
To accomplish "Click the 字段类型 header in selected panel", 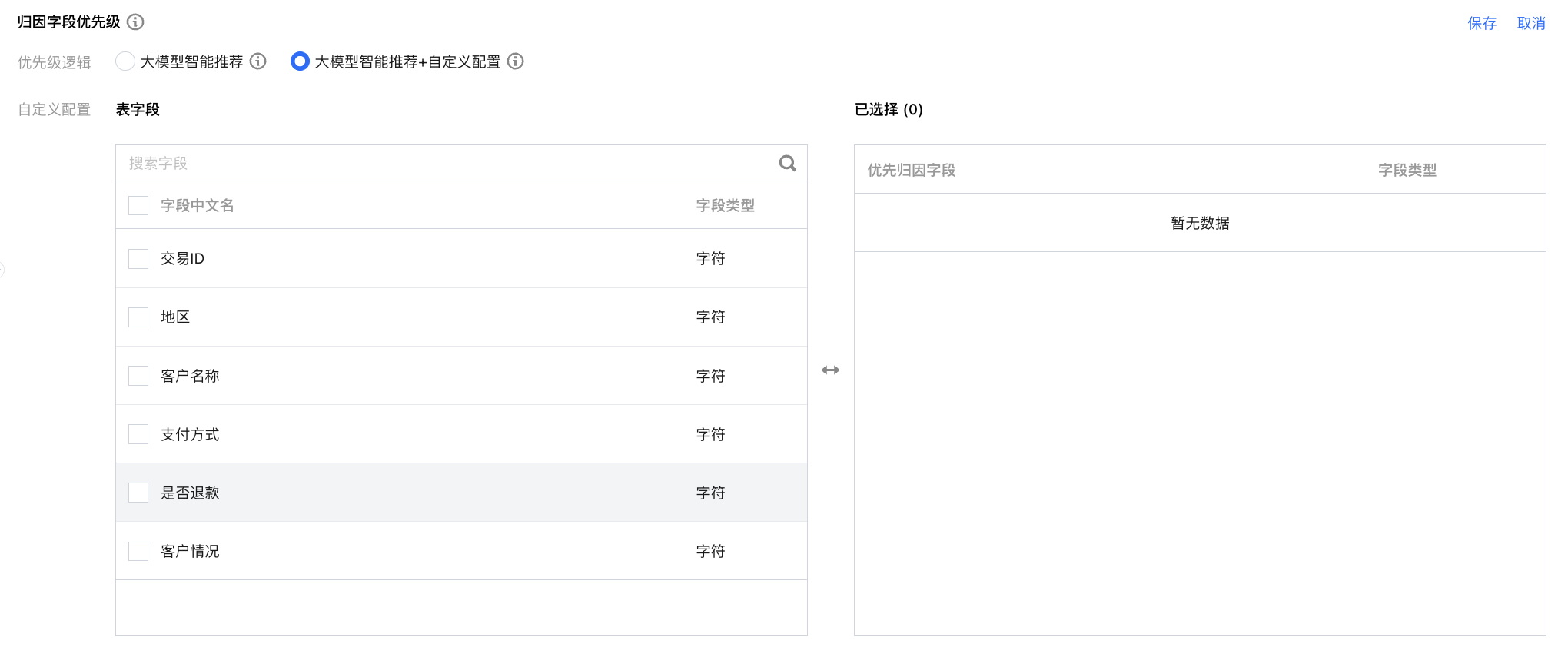I will click(x=1407, y=170).
